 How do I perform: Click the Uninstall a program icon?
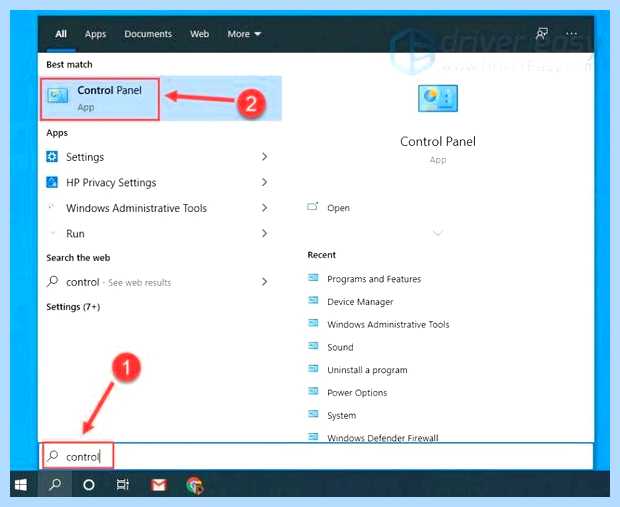pyautogui.click(x=313, y=369)
